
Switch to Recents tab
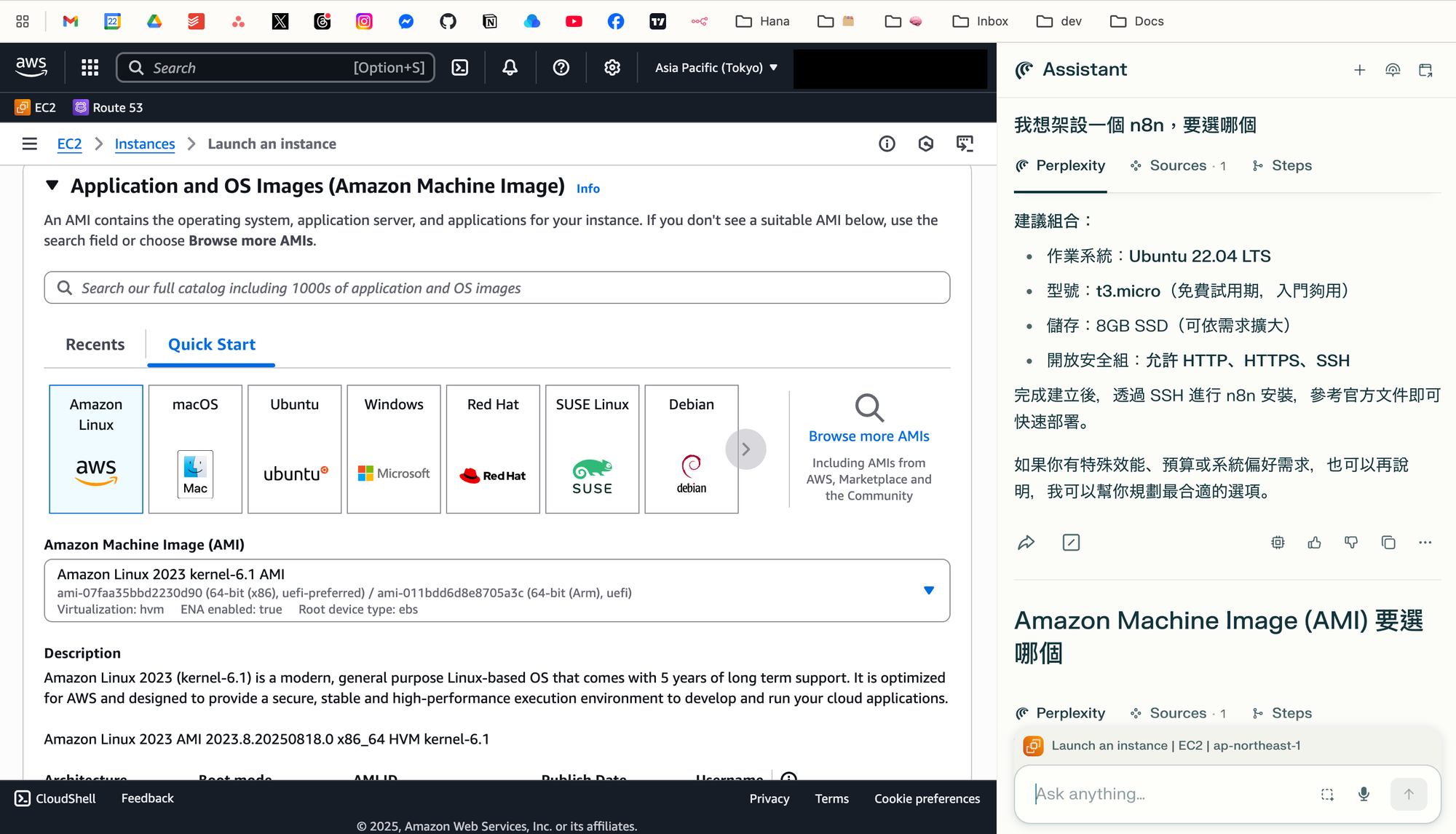[95, 345]
